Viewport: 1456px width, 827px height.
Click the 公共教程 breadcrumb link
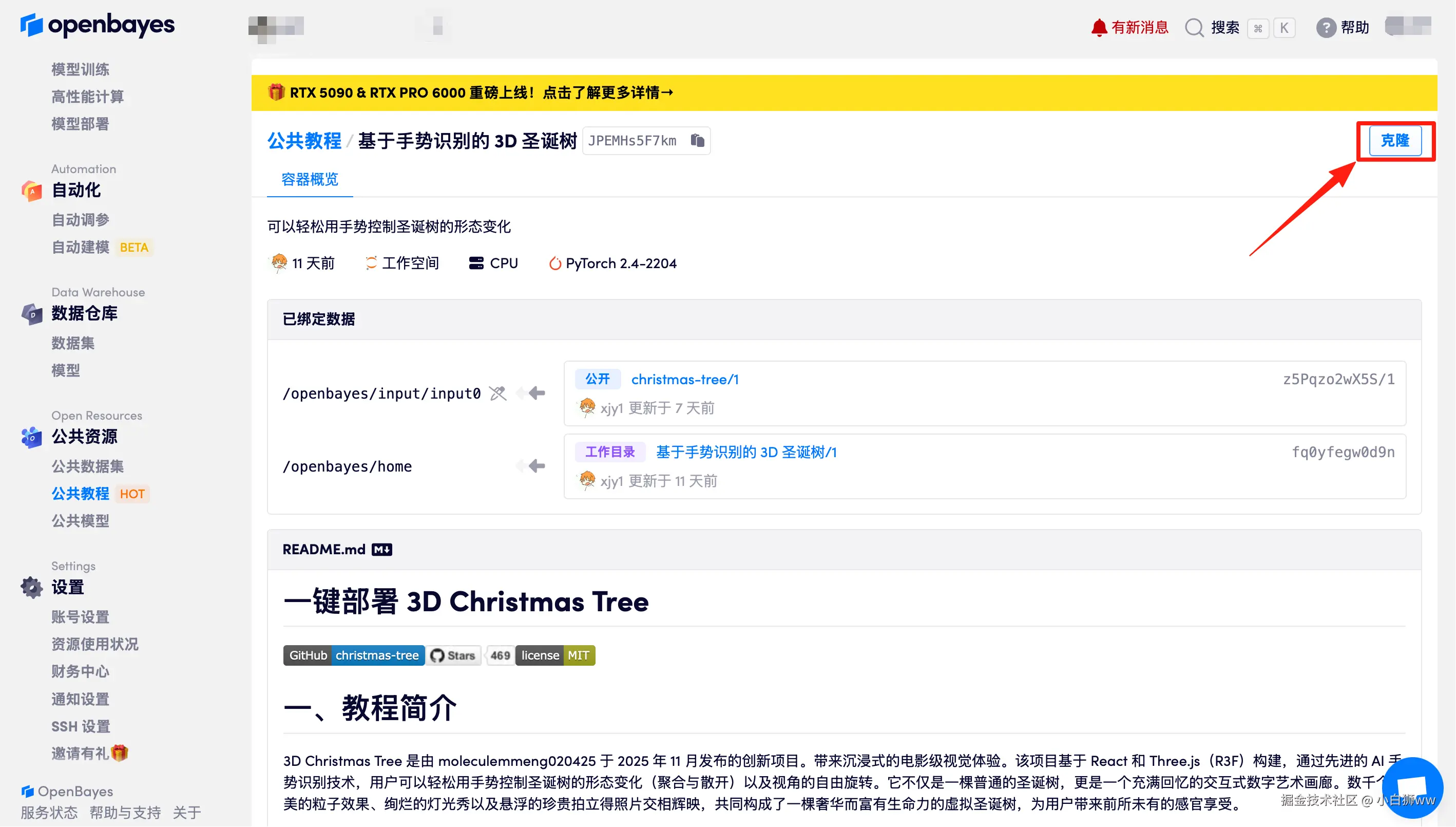coord(304,140)
